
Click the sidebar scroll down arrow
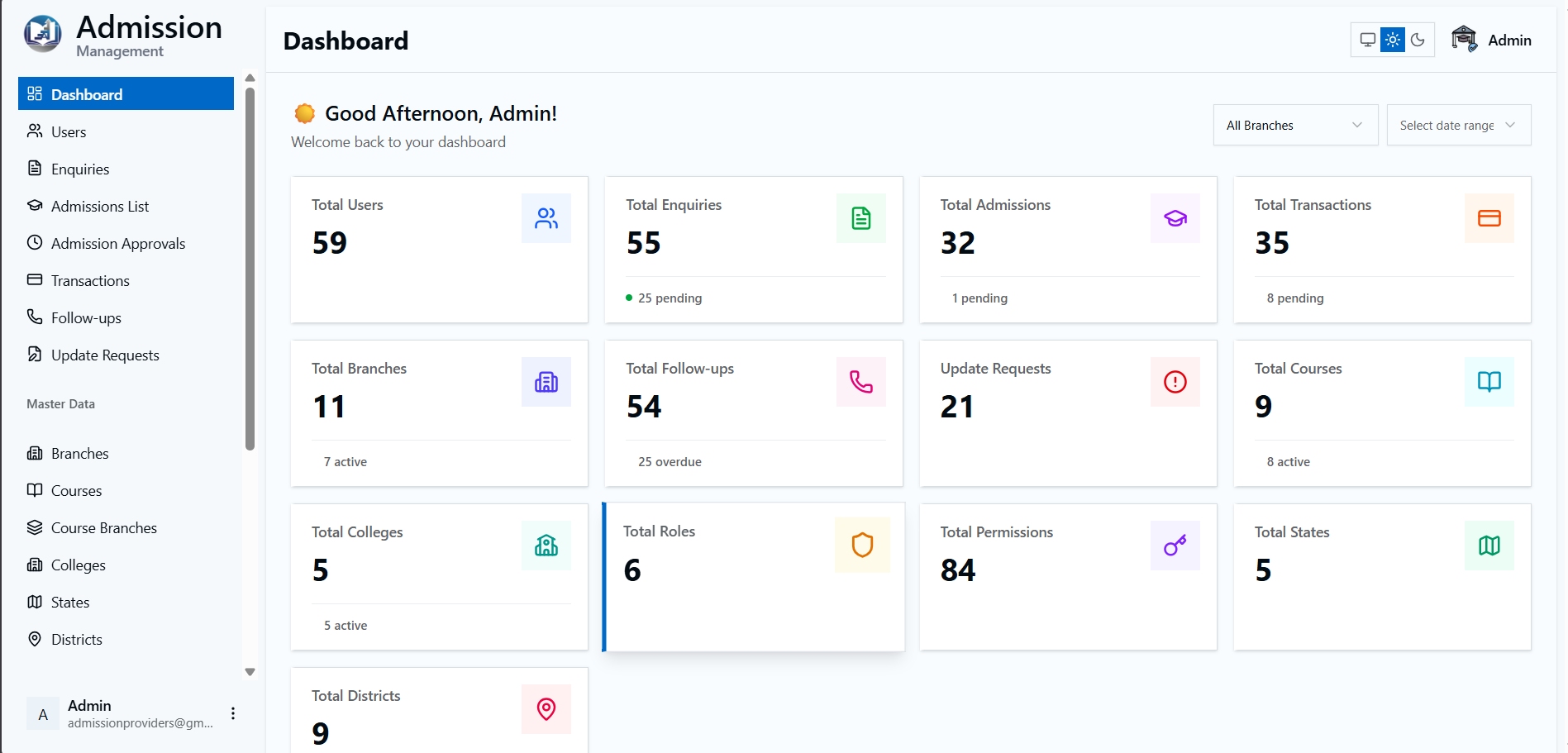click(x=250, y=672)
